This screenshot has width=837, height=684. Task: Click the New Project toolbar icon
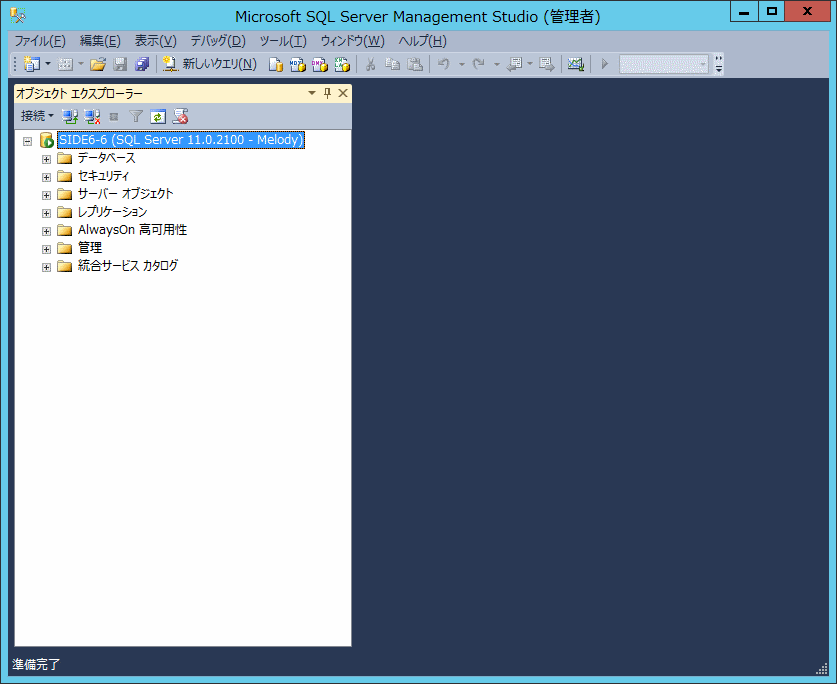pos(31,64)
